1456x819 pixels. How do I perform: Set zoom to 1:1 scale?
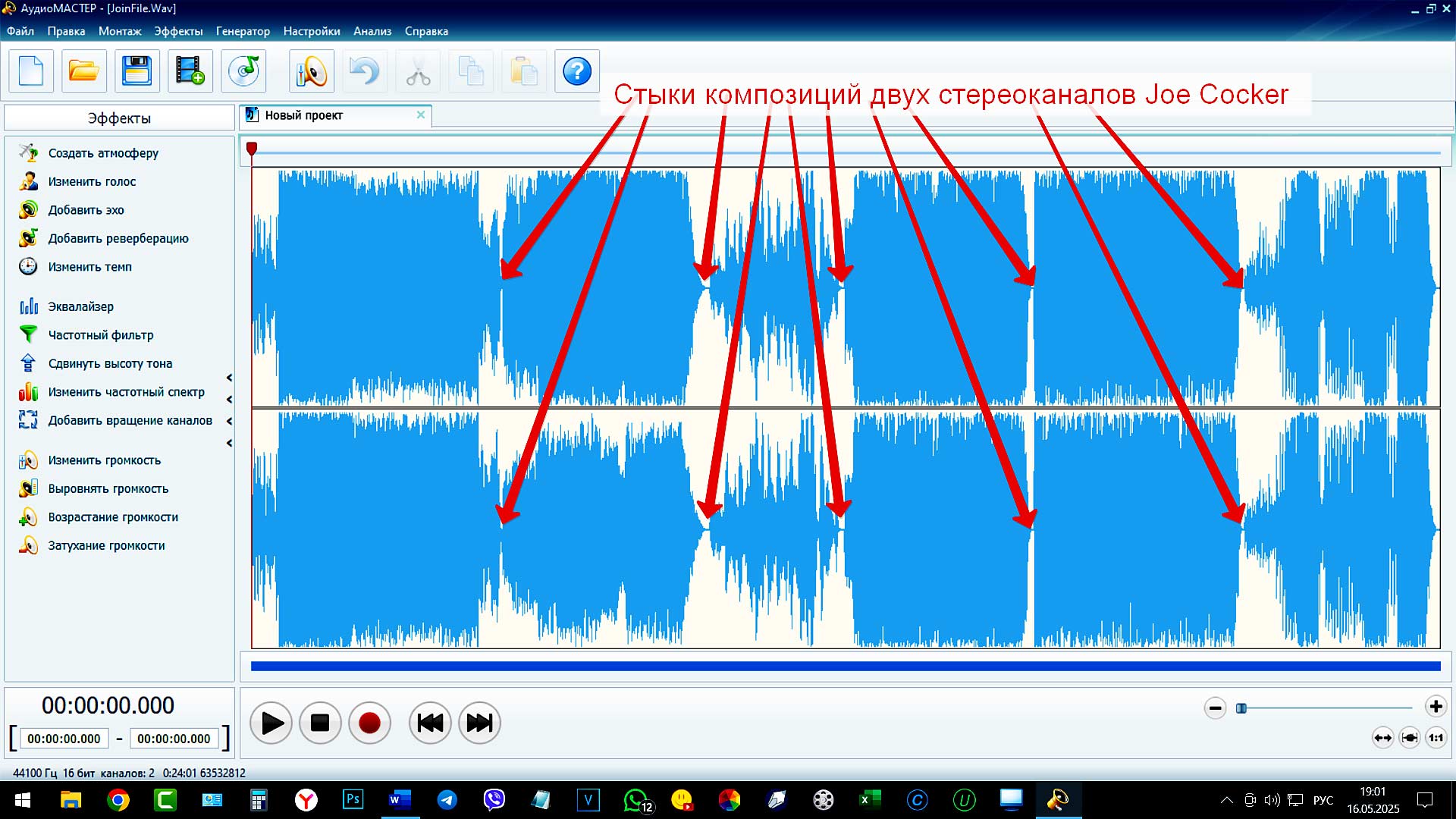[1436, 737]
